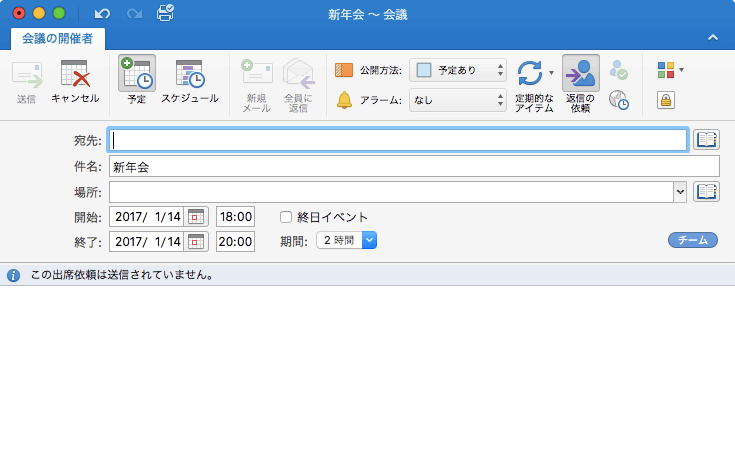Click the キャンセル meeting cancel icon
Screen dimensions: 735x450
coord(75,74)
